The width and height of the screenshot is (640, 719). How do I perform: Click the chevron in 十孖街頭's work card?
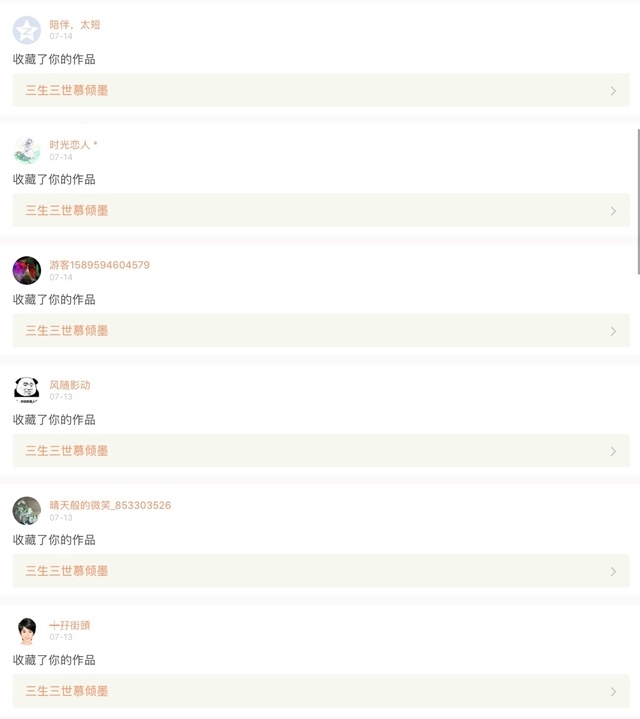click(x=613, y=691)
